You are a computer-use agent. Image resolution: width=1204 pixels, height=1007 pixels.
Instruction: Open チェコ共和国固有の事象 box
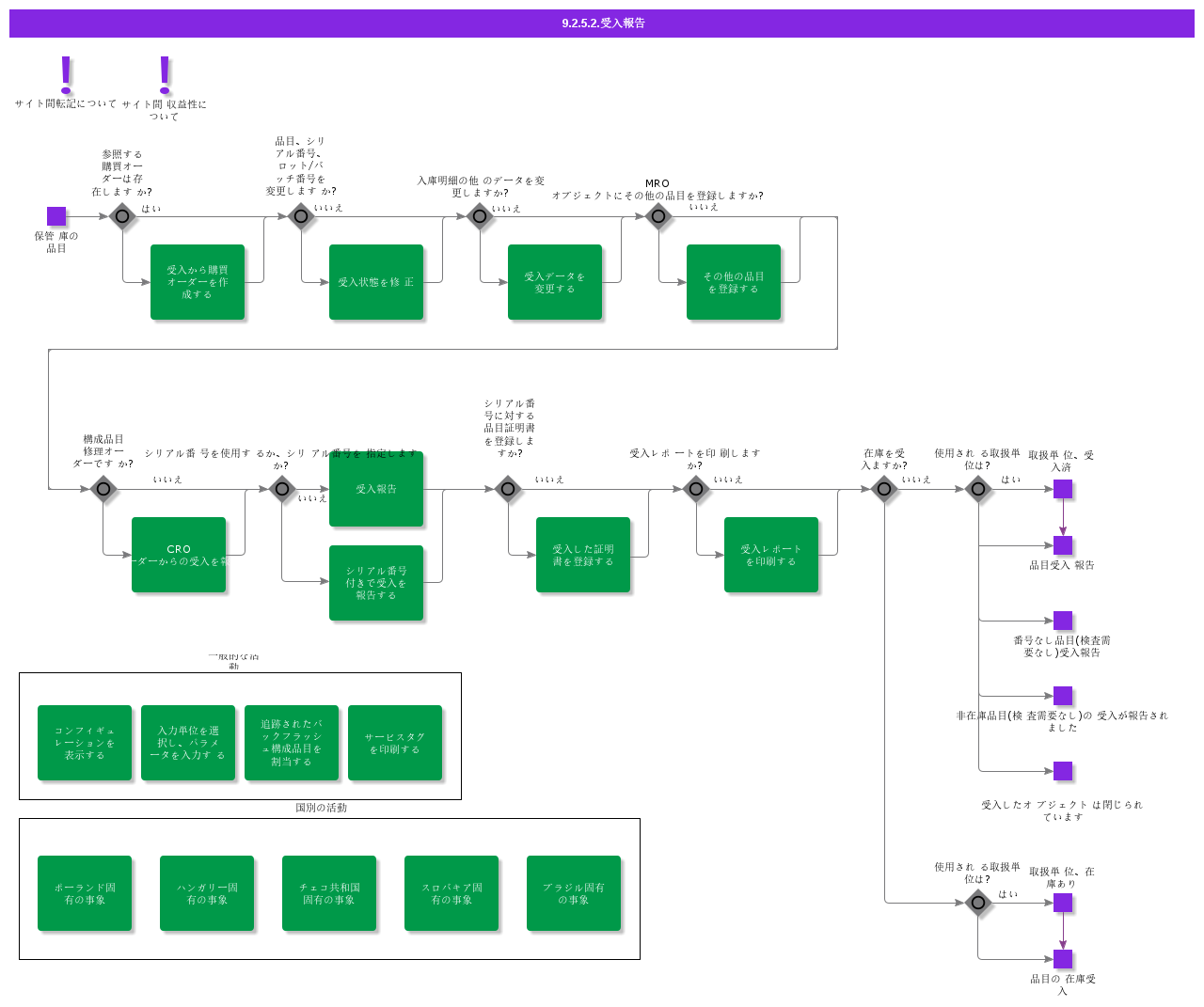(329, 893)
